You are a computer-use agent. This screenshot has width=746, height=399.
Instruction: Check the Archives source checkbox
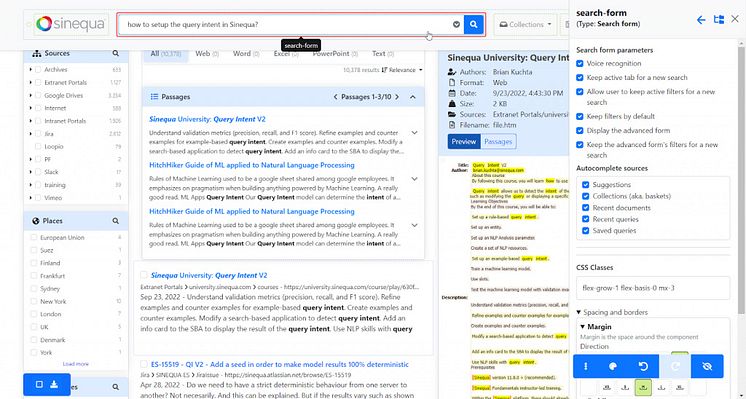(38, 69)
